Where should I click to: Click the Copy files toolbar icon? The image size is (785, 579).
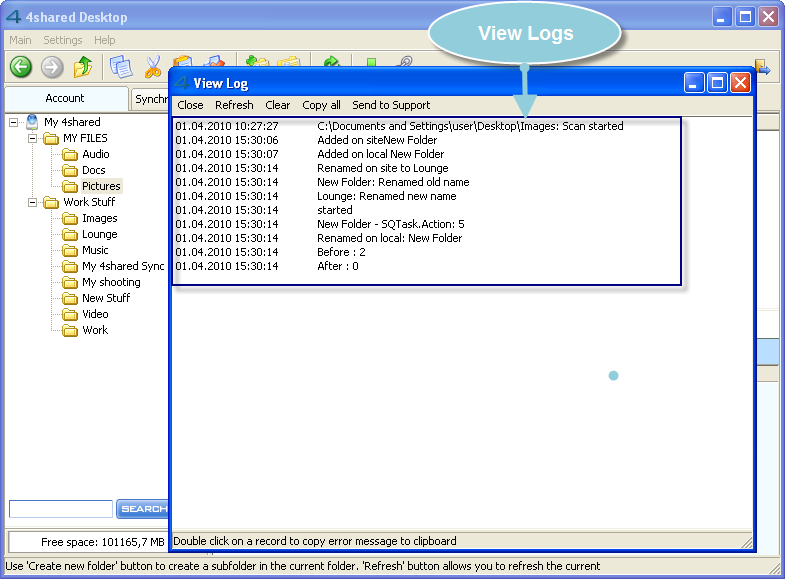[x=121, y=67]
